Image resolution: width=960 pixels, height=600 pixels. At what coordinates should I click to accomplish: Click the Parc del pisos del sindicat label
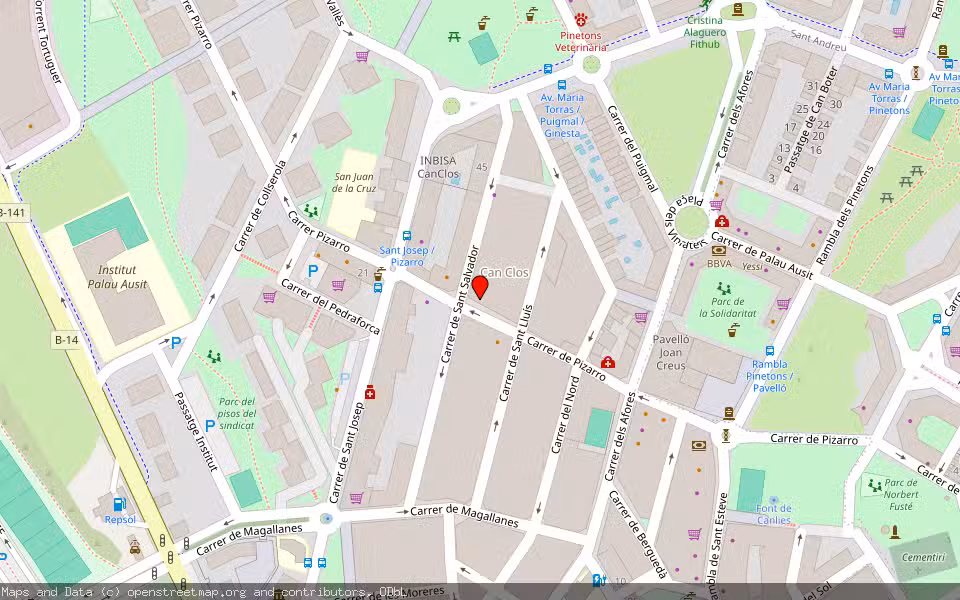[x=237, y=413]
